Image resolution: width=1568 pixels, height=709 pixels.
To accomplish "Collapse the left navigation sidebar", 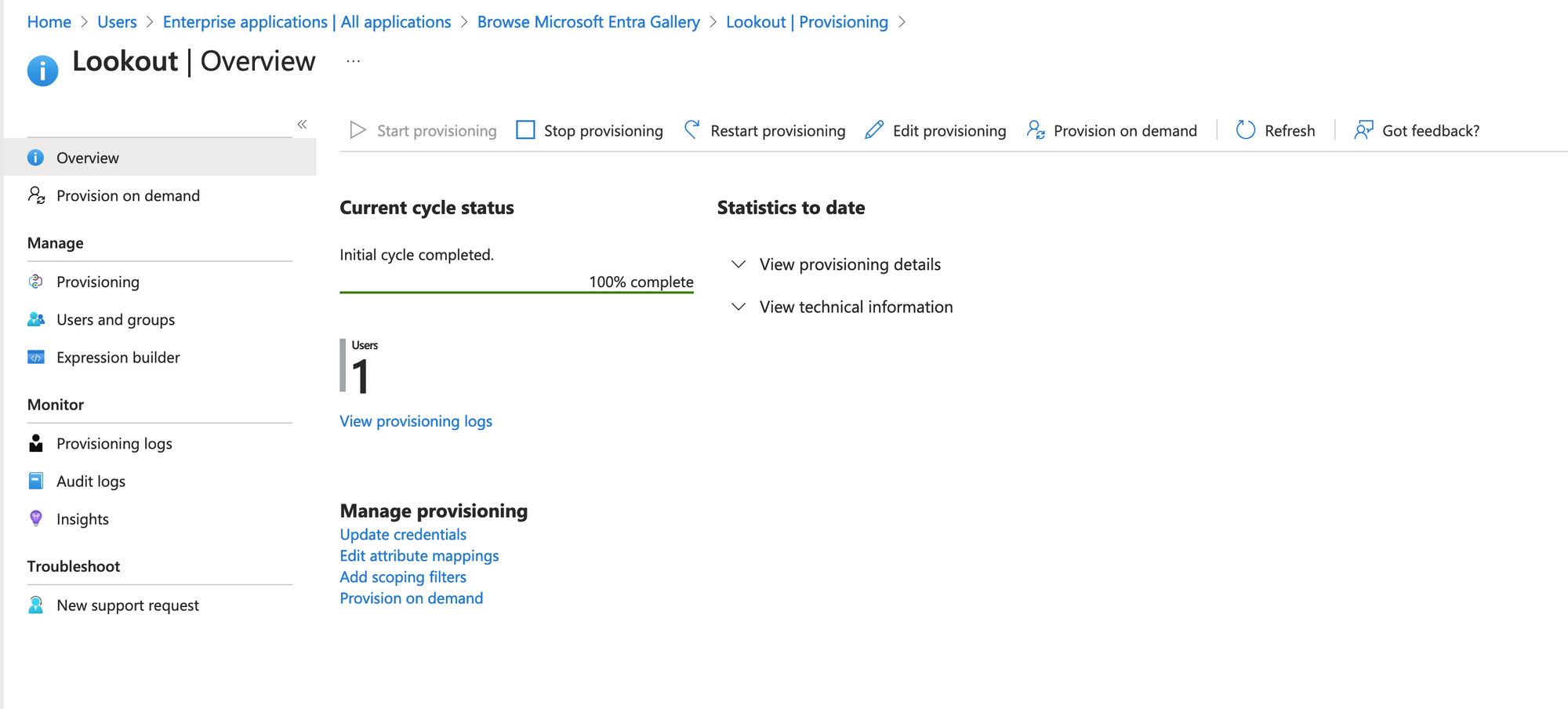I will coord(302,124).
